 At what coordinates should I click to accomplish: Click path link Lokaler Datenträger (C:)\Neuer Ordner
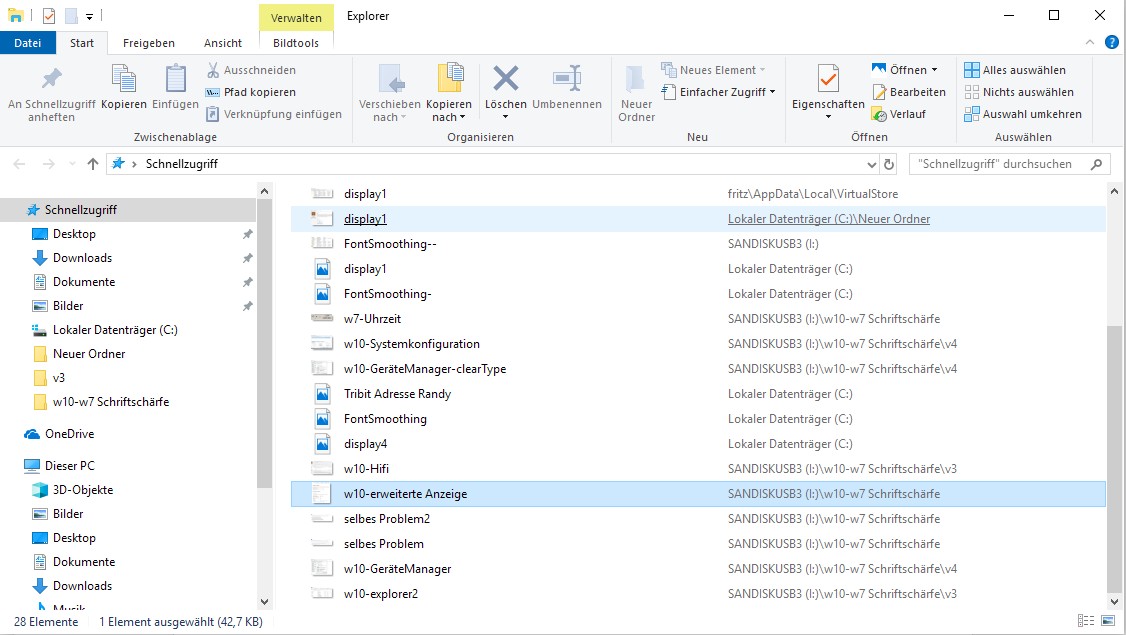[829, 219]
